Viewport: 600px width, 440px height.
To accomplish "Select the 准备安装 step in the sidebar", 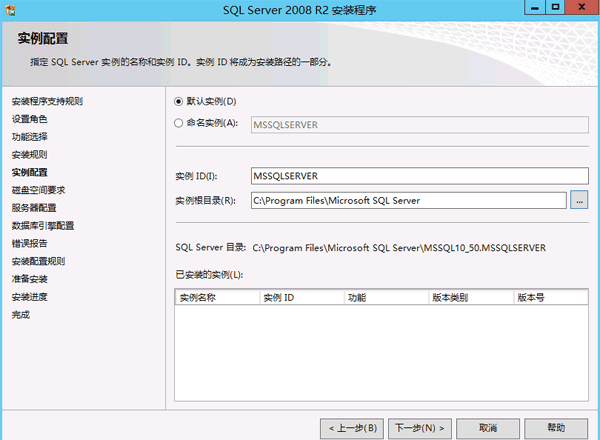I will click(x=29, y=279).
